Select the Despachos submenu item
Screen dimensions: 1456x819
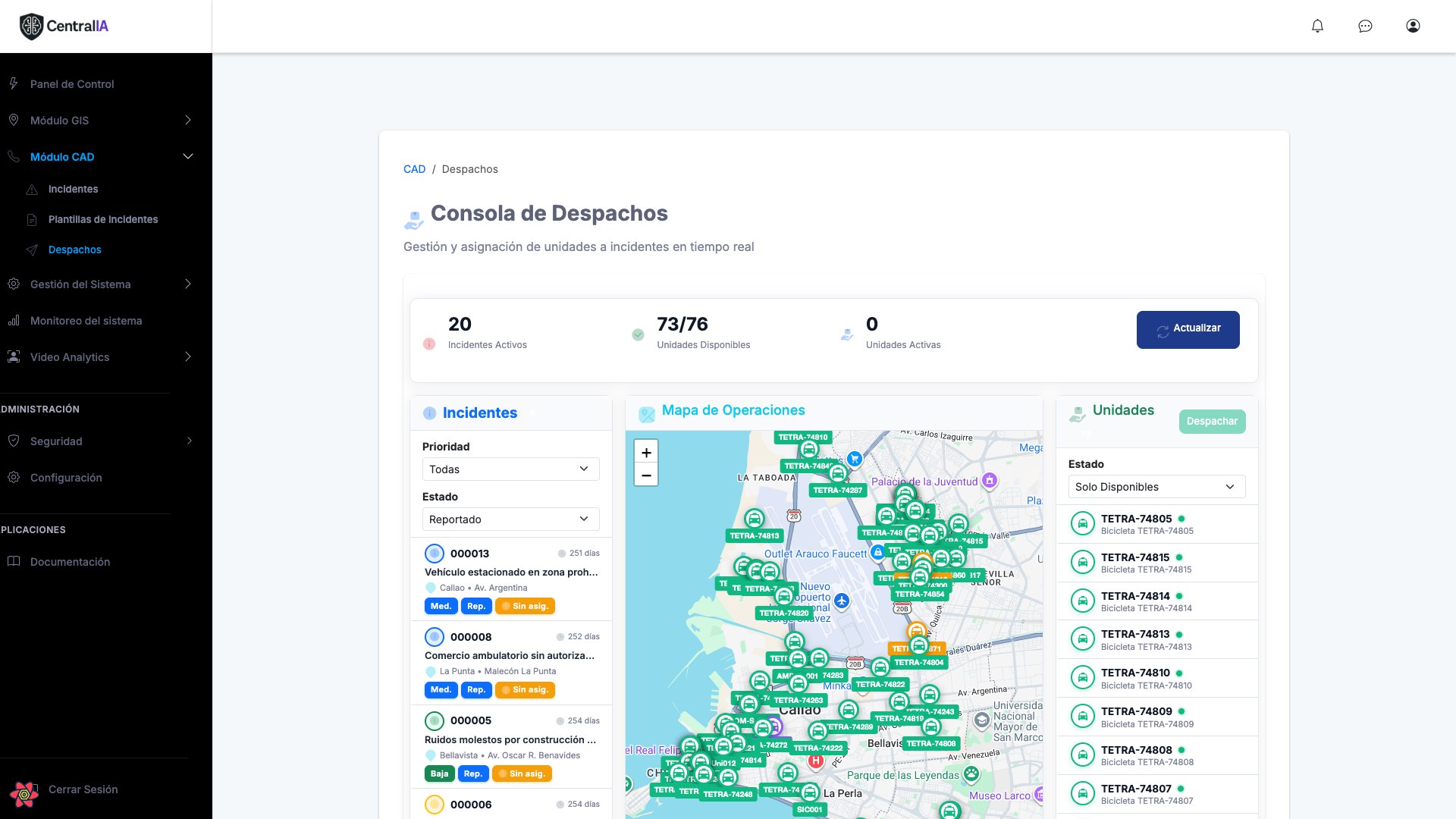pyautogui.click(x=74, y=249)
